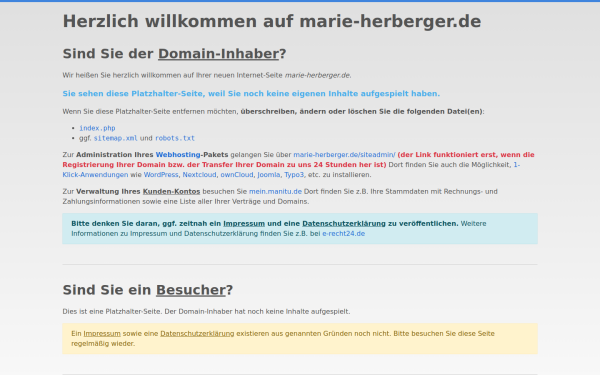Click the WordPress link
The image size is (600, 375).
point(161,174)
